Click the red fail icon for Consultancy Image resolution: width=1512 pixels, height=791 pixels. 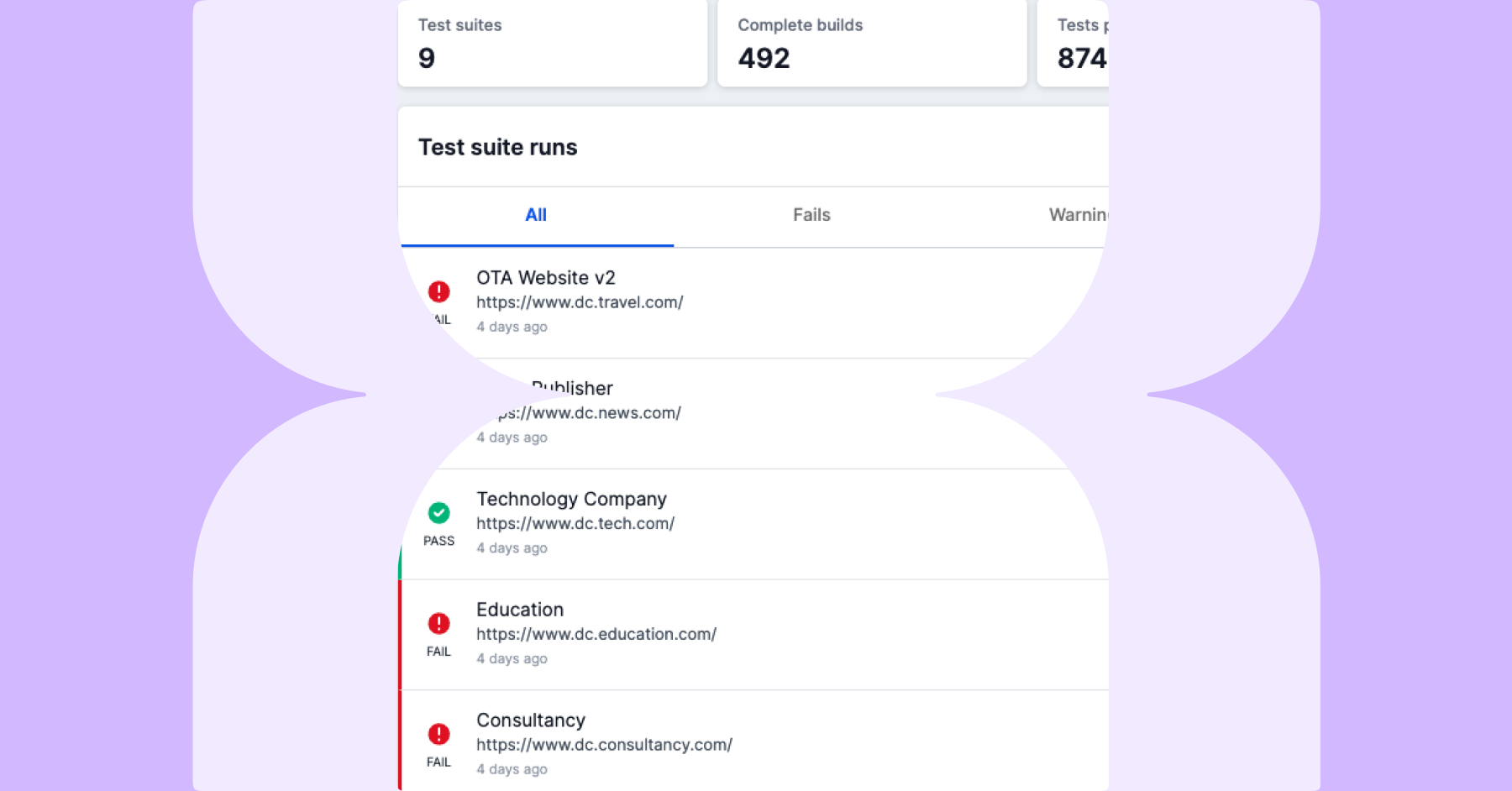(438, 734)
